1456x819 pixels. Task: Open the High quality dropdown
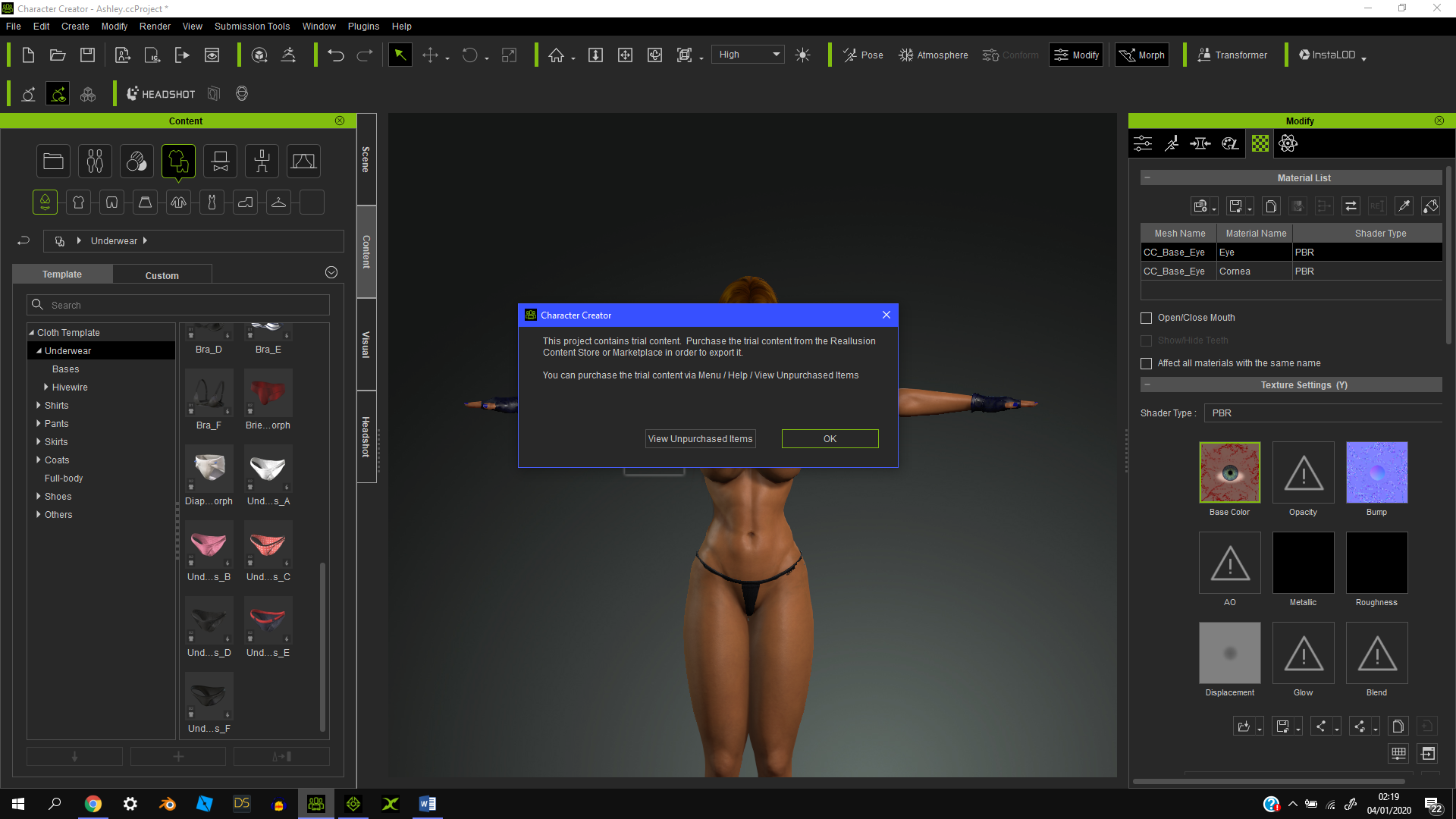(x=748, y=55)
